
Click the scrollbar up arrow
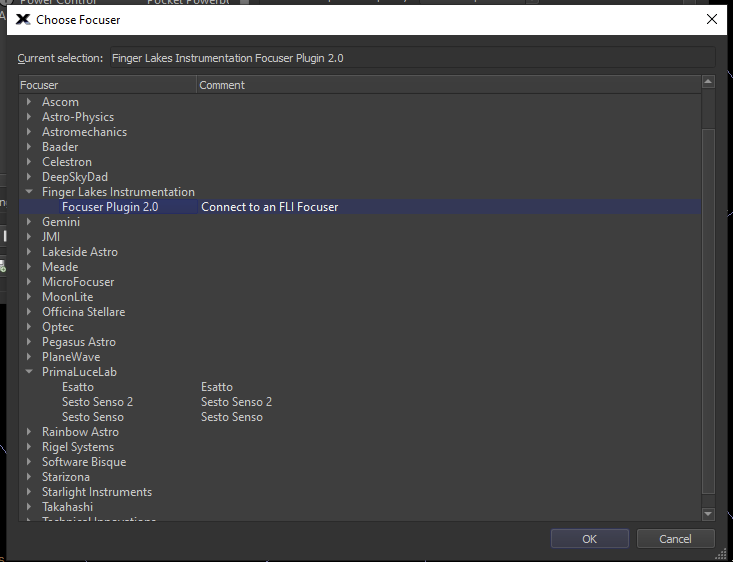click(708, 82)
